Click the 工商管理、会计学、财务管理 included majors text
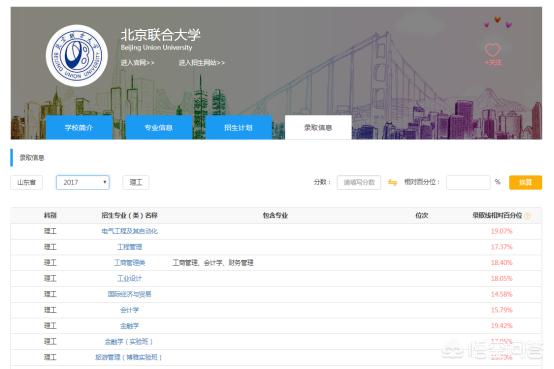The width and height of the screenshot is (554, 369). (x=213, y=263)
